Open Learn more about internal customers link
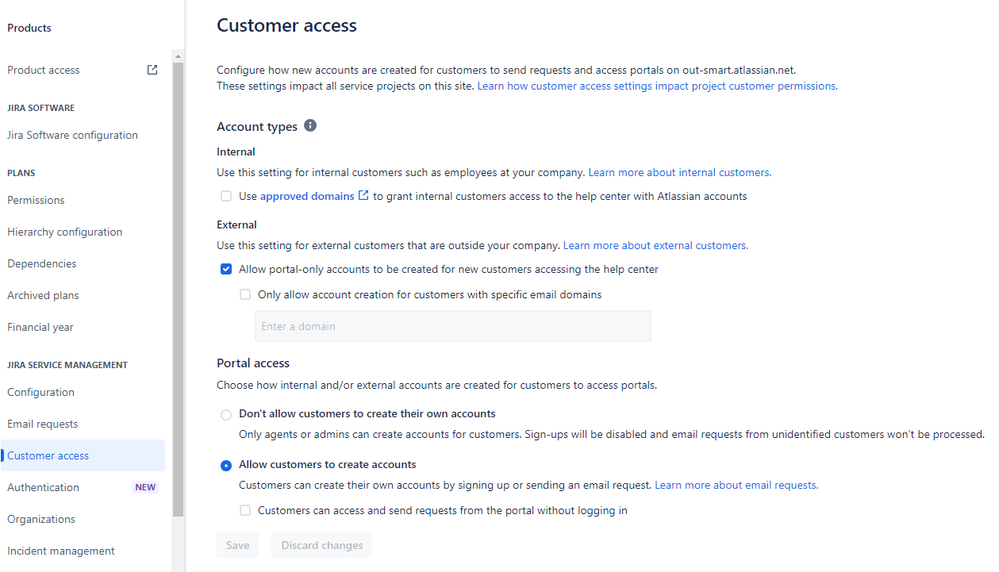 click(x=680, y=173)
